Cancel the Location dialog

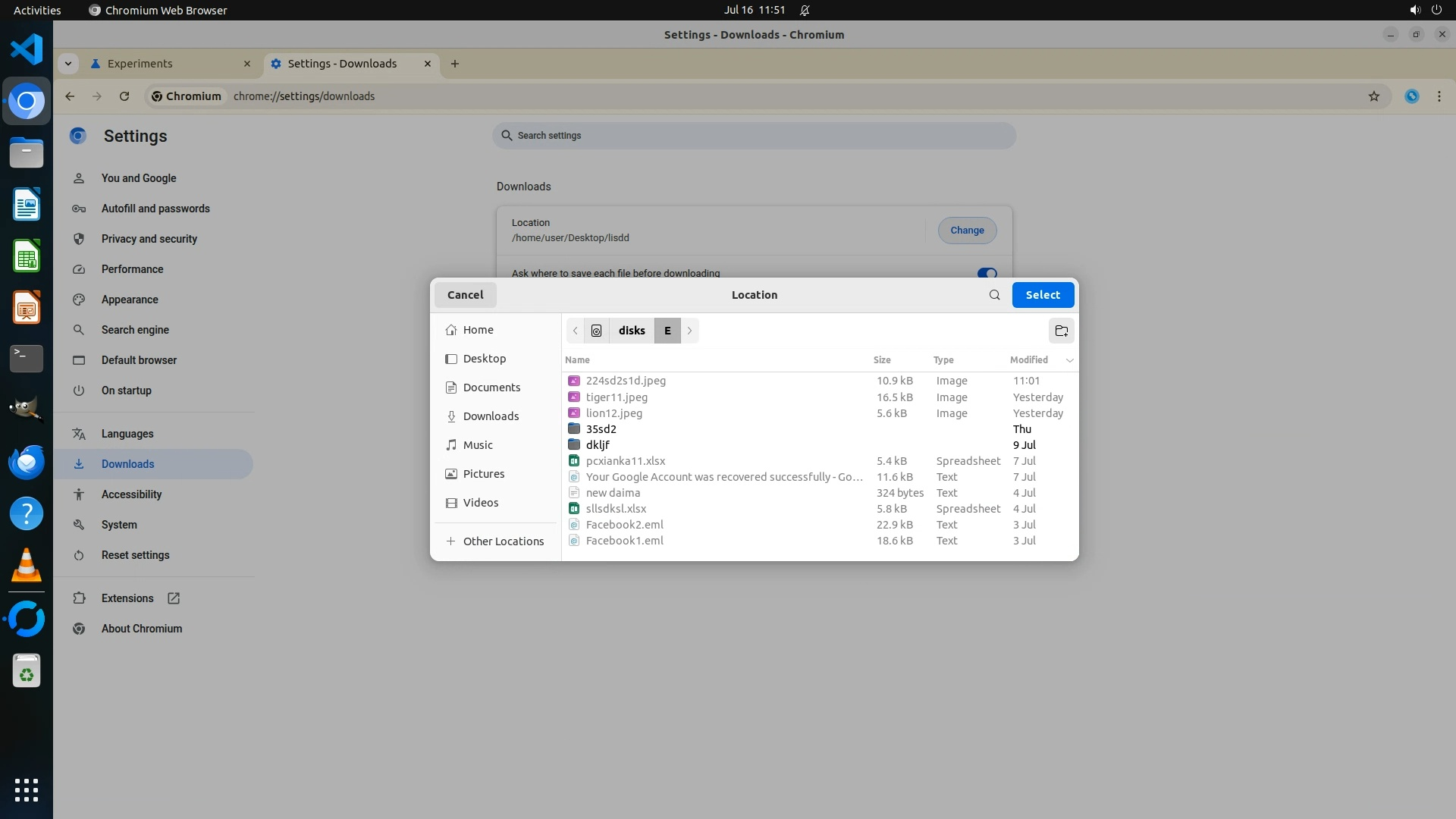click(x=465, y=295)
